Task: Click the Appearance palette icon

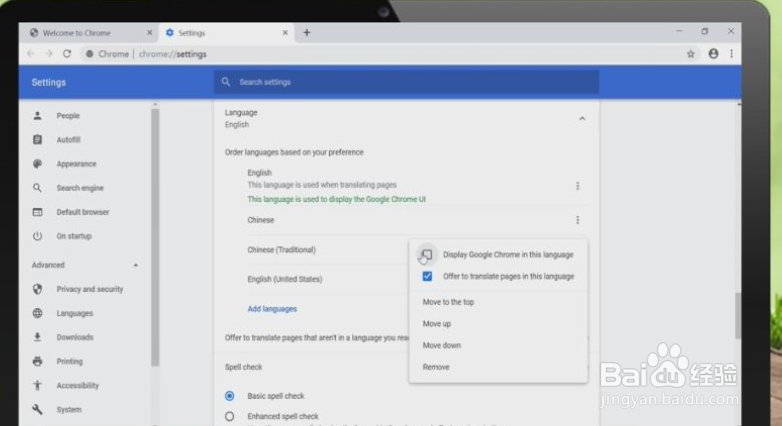Action: pos(37,164)
